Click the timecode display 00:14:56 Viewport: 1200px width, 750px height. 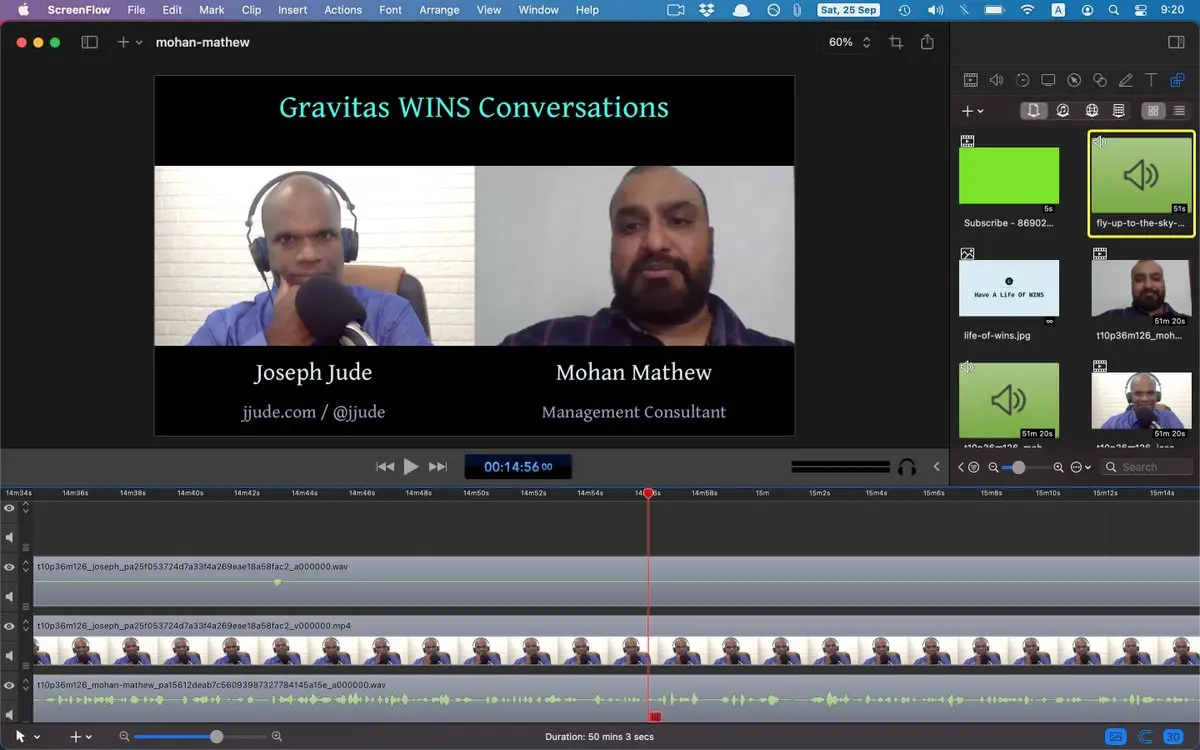click(x=517, y=466)
